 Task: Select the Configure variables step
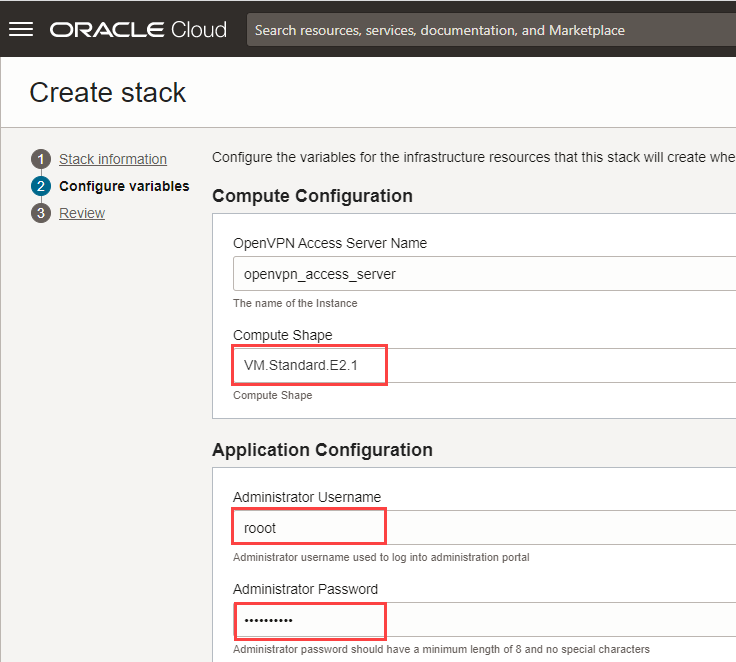[x=124, y=186]
